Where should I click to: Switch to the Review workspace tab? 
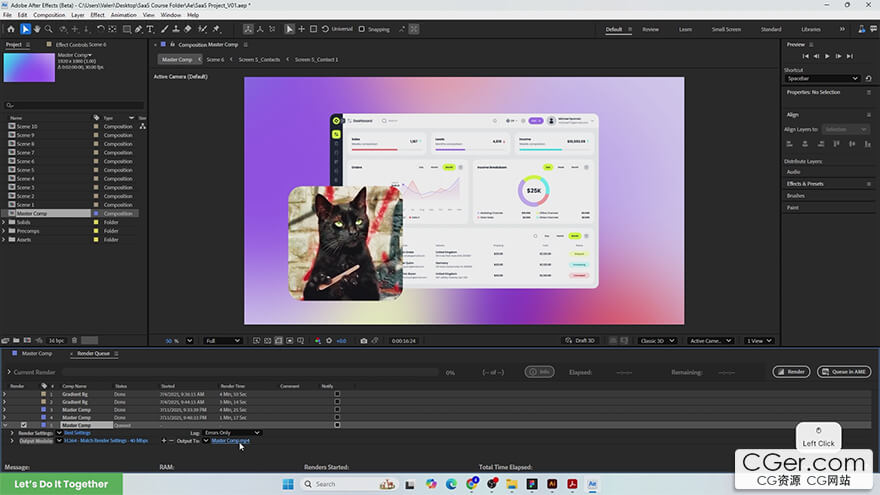650,29
